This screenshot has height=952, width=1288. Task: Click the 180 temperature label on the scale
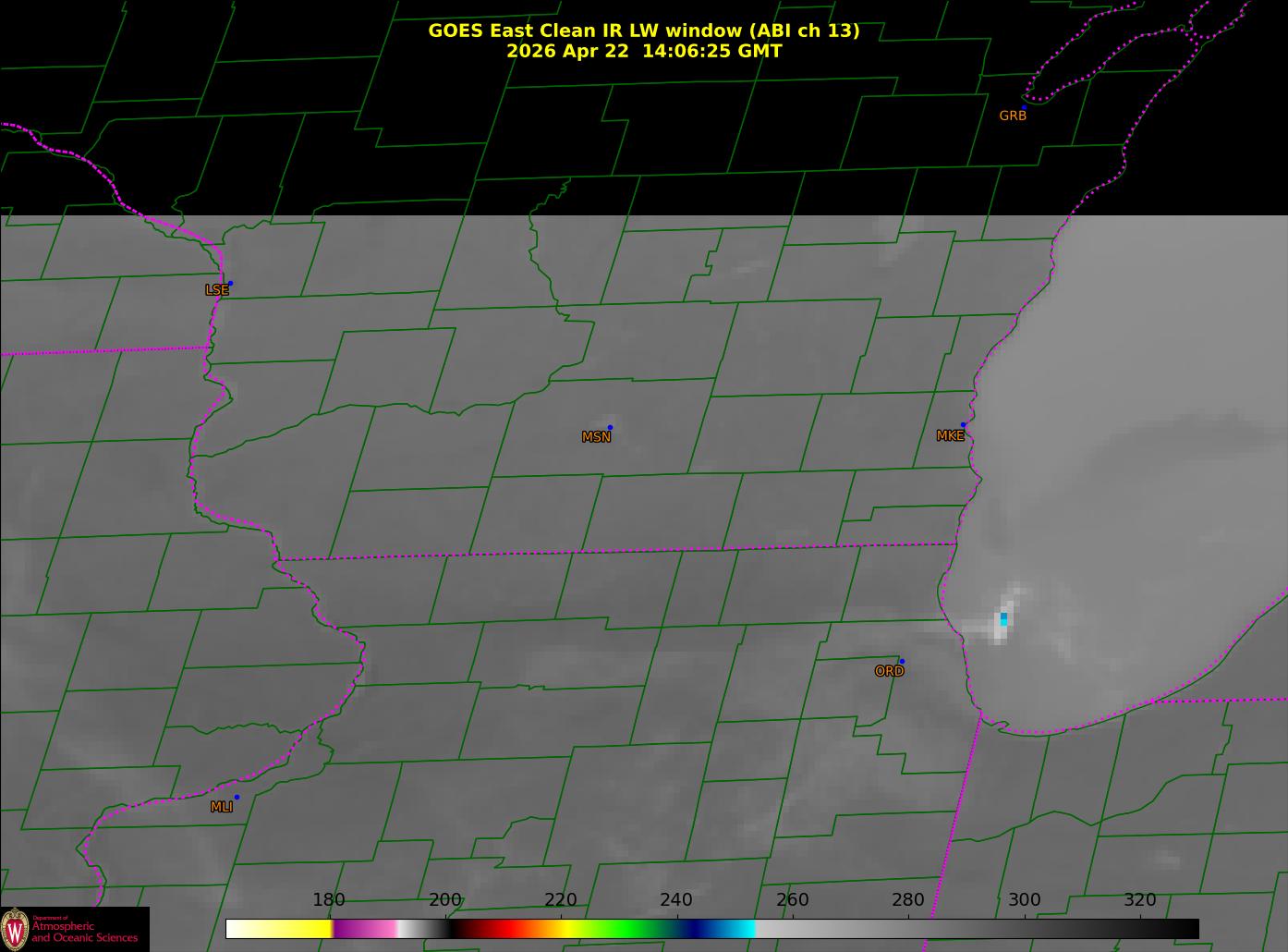[x=329, y=900]
